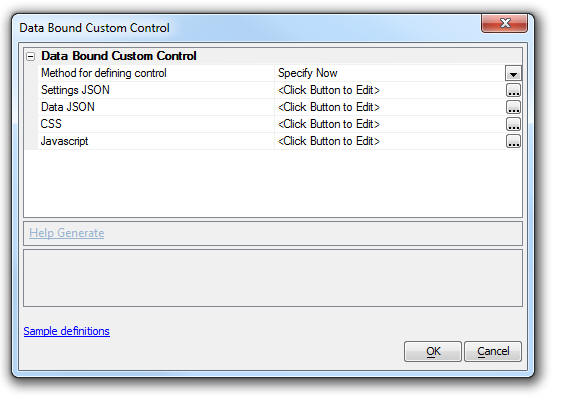
Task: Click the Javascript value placeholder text
Action: point(329,141)
